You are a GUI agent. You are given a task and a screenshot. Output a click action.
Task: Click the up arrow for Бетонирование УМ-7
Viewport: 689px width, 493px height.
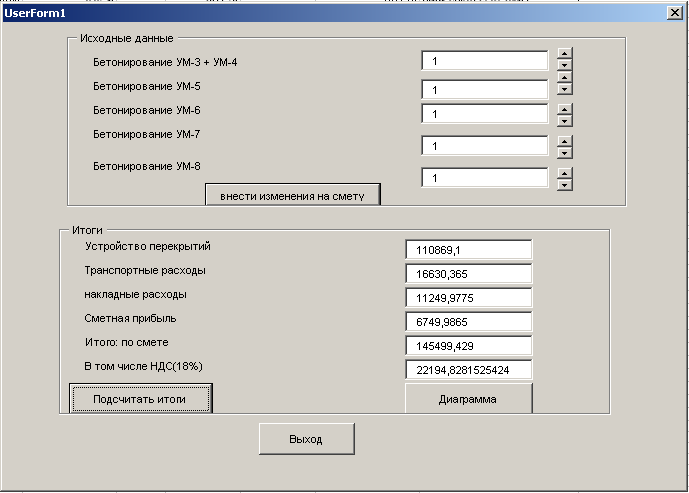click(x=565, y=141)
